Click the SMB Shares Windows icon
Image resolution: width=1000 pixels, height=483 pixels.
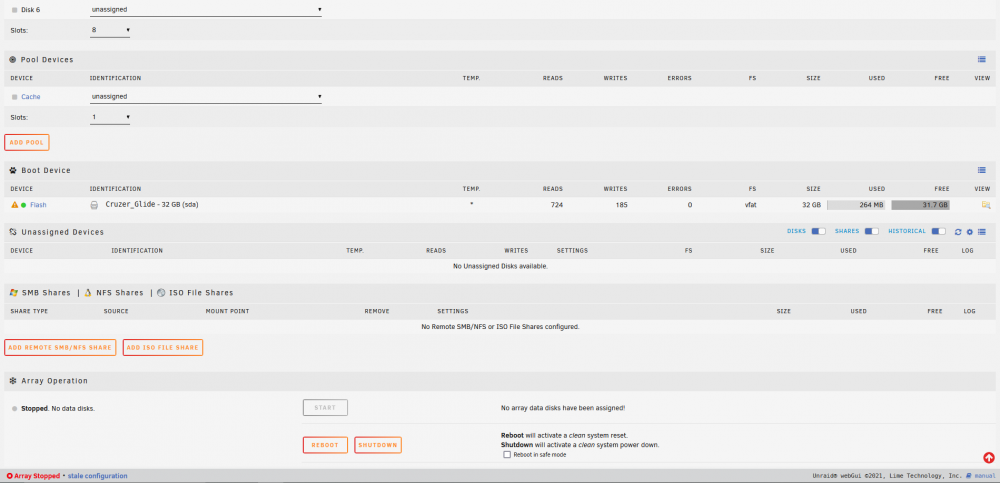click(13, 293)
